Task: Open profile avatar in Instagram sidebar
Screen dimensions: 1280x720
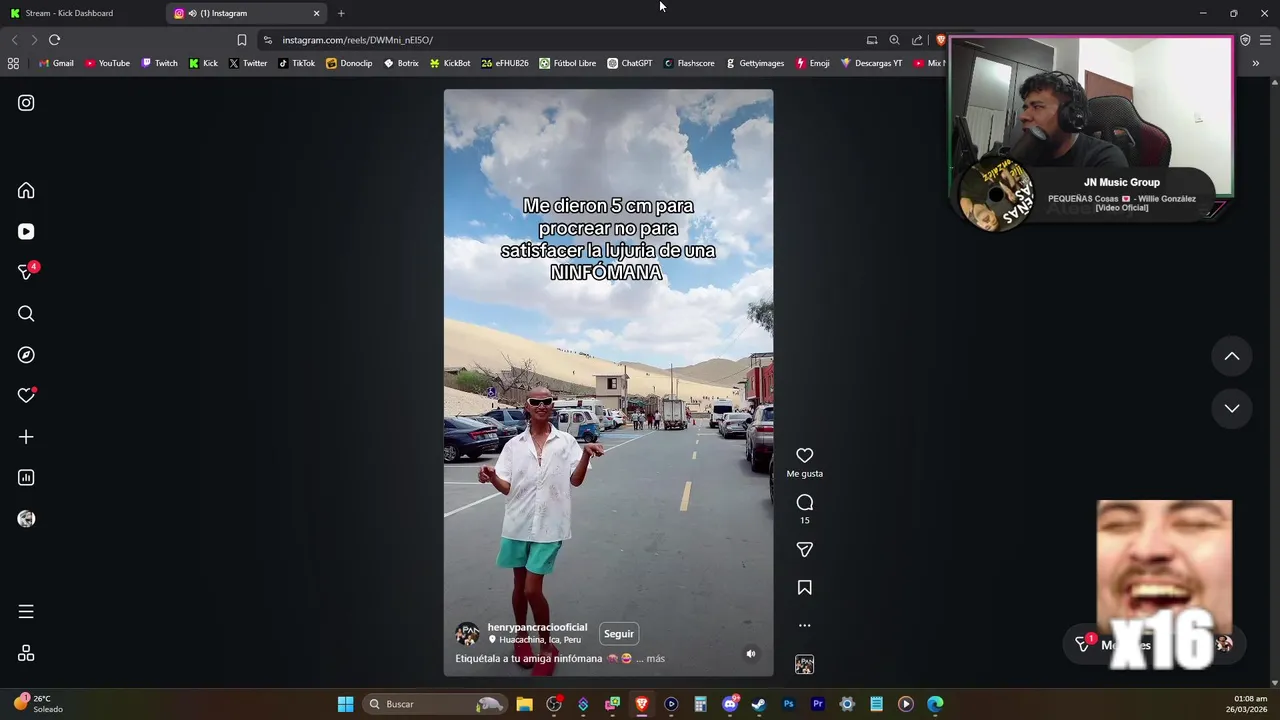Action: [x=26, y=519]
